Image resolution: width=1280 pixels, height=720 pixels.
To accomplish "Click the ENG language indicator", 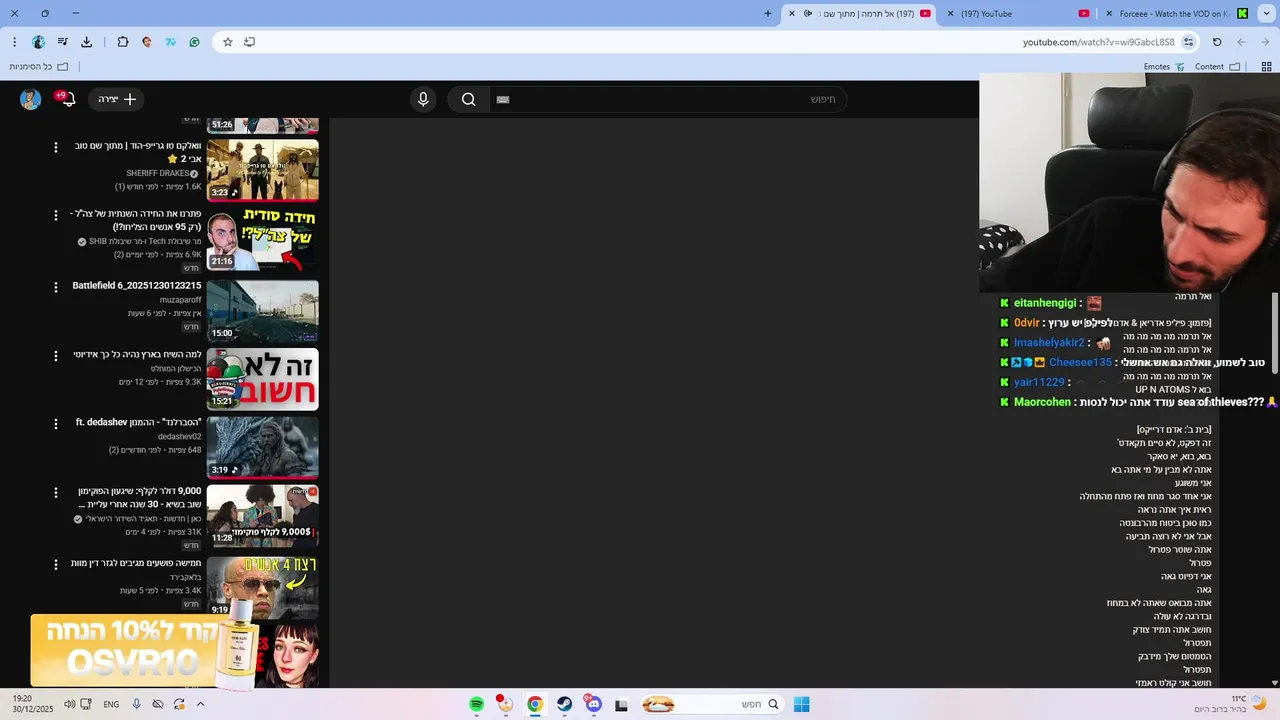I will (x=111, y=704).
